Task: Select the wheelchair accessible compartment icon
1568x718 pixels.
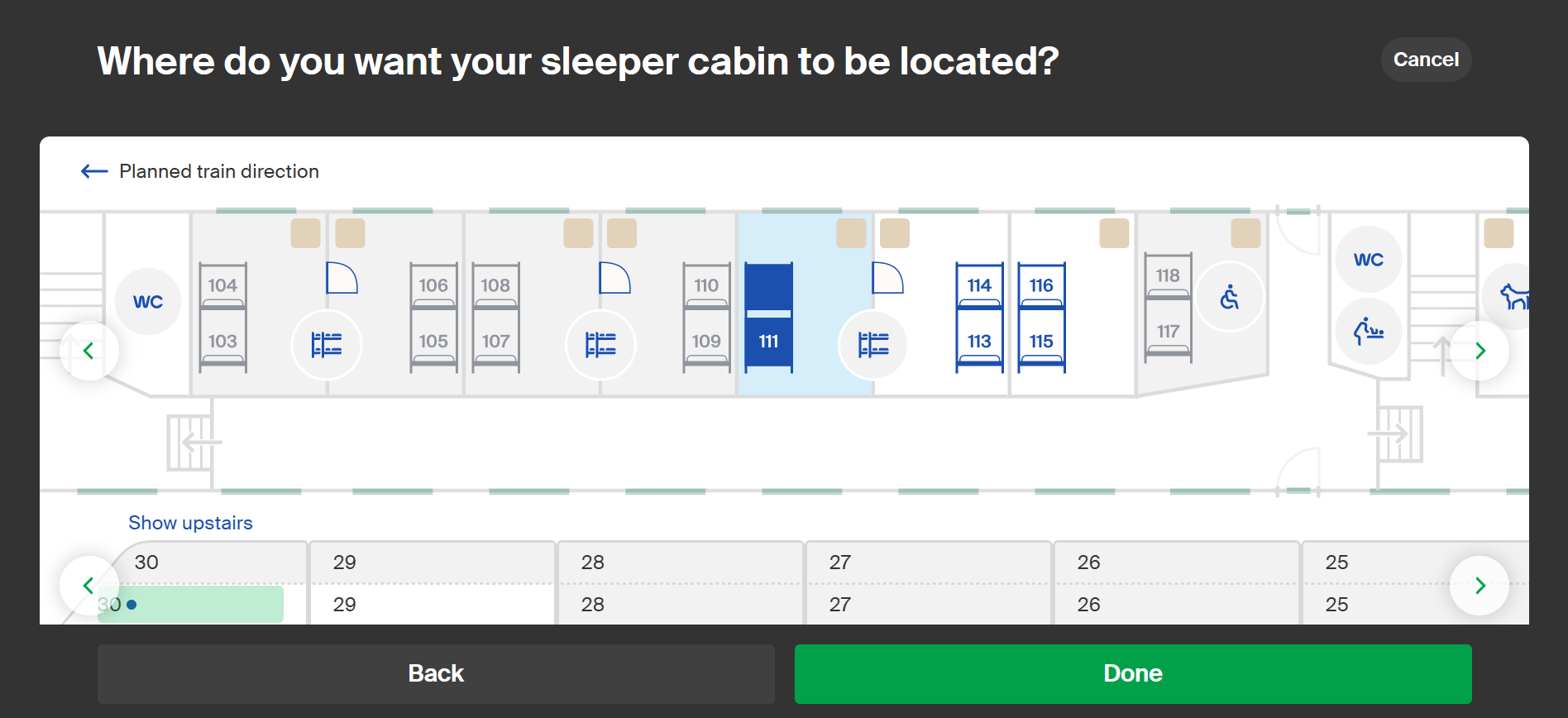Action: pyautogui.click(x=1230, y=296)
